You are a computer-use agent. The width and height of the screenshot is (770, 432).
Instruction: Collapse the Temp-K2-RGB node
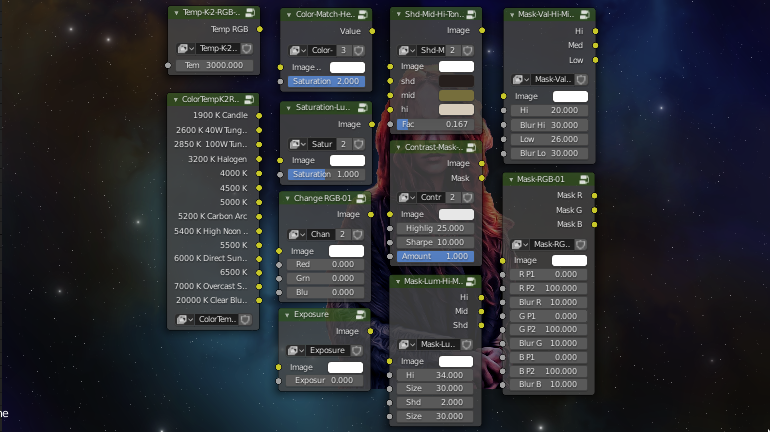(x=176, y=12)
